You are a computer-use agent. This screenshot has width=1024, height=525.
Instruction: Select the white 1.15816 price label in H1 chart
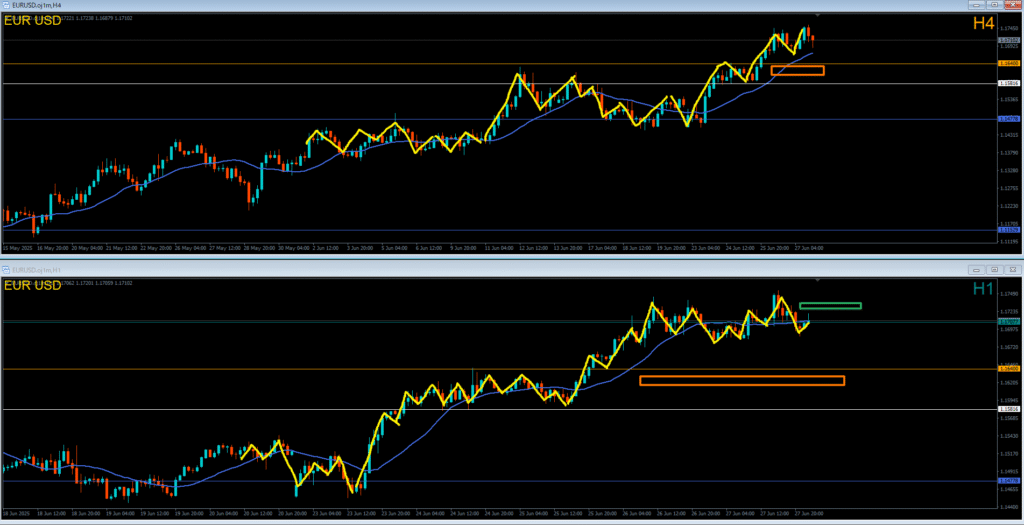pos(1009,409)
